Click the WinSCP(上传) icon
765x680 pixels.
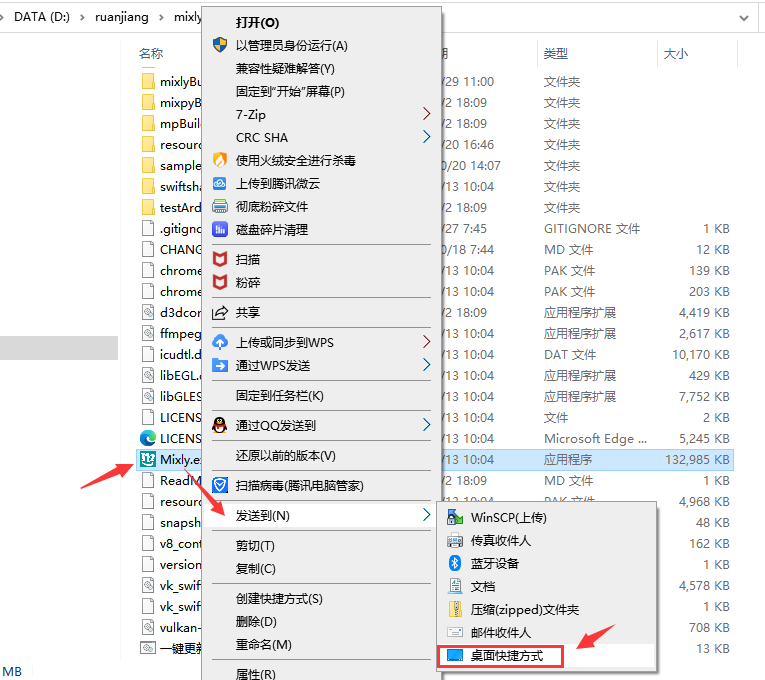455,517
